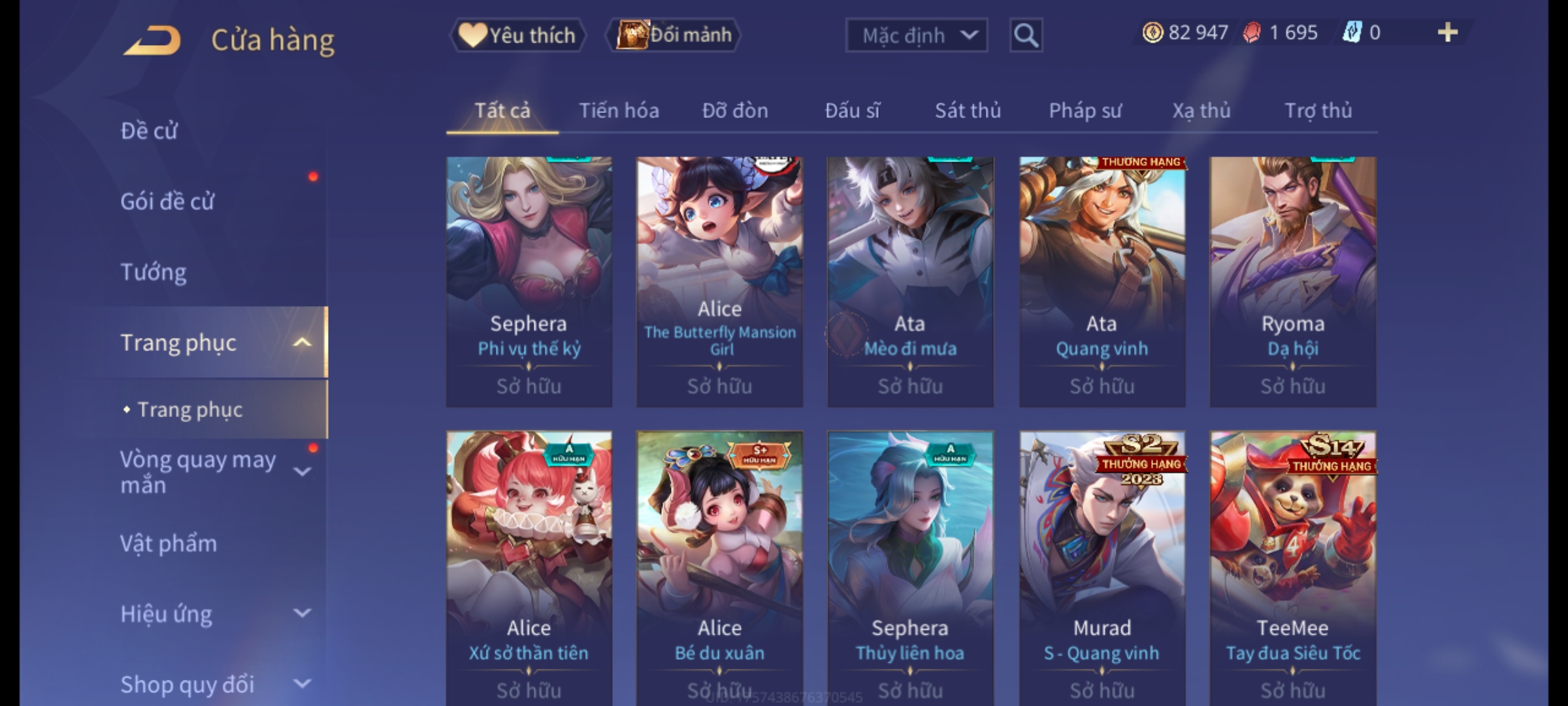Open the Gói đề cử menu item

tap(167, 201)
